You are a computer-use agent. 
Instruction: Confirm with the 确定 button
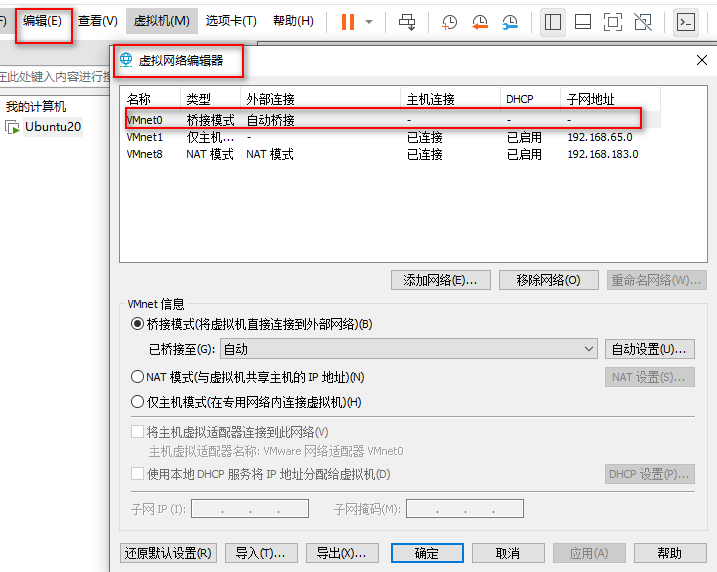pos(427,553)
